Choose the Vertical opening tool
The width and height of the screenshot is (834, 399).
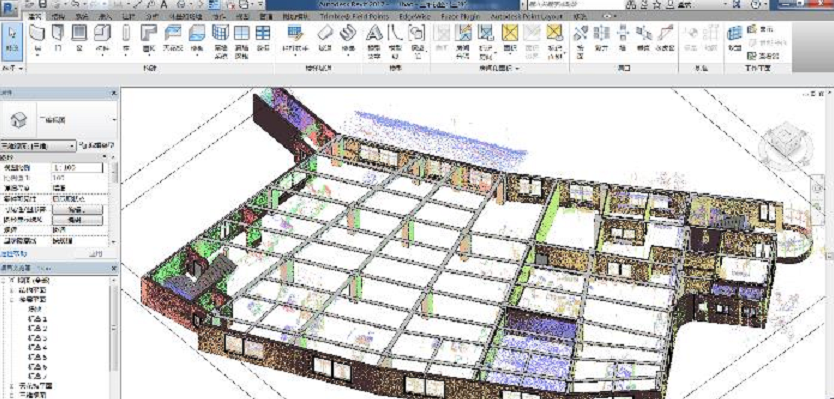click(x=643, y=38)
